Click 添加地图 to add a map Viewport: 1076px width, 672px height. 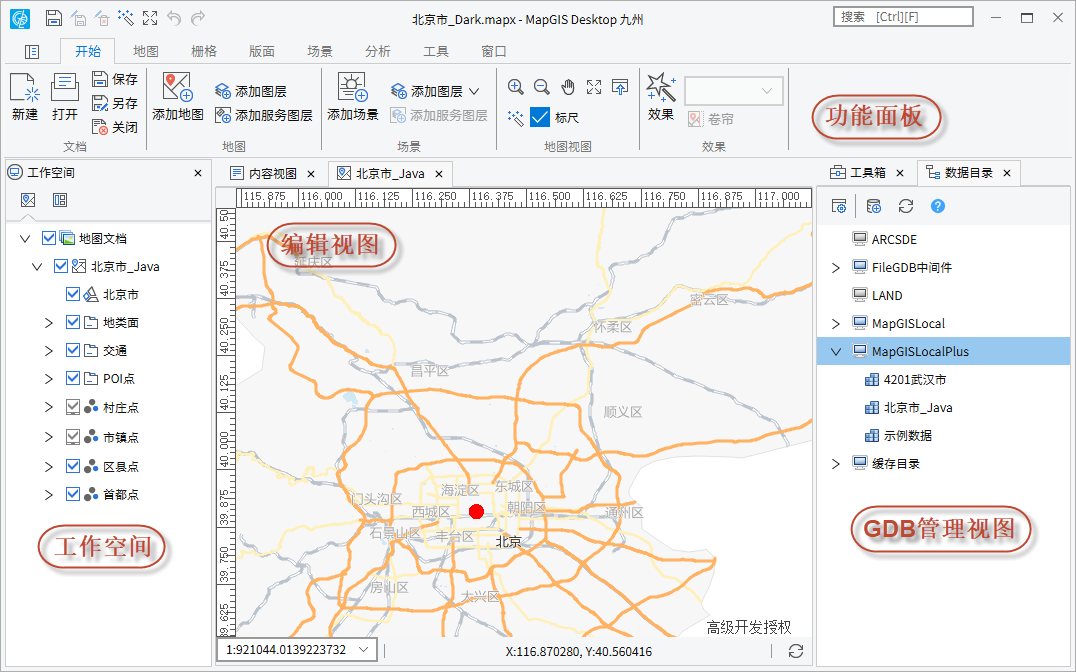click(178, 97)
